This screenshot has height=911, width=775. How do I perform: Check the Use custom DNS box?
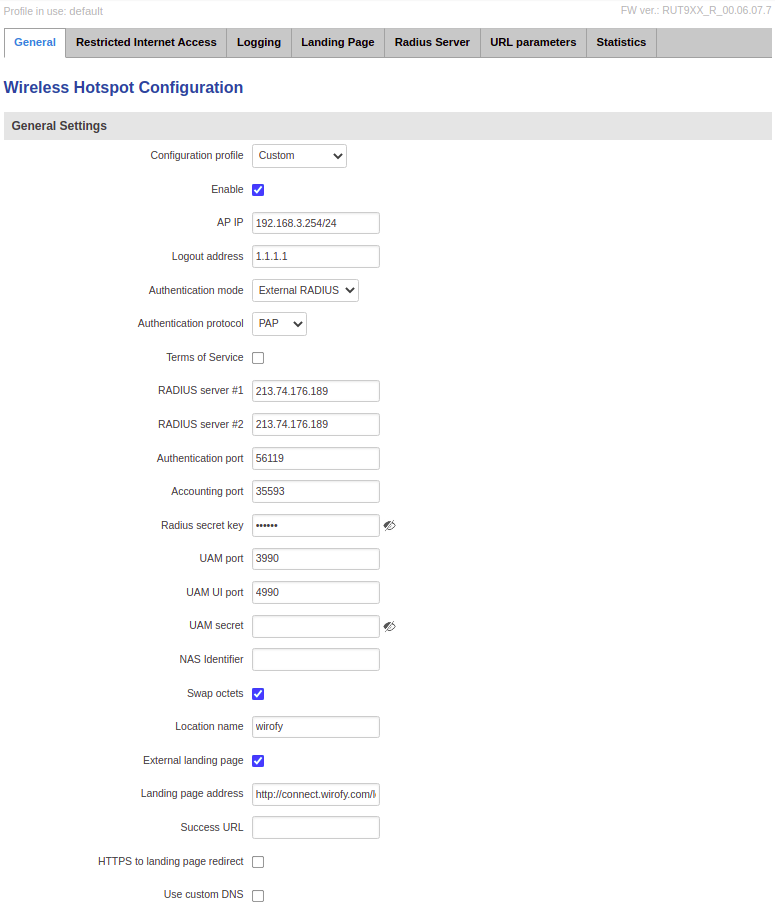(258, 896)
